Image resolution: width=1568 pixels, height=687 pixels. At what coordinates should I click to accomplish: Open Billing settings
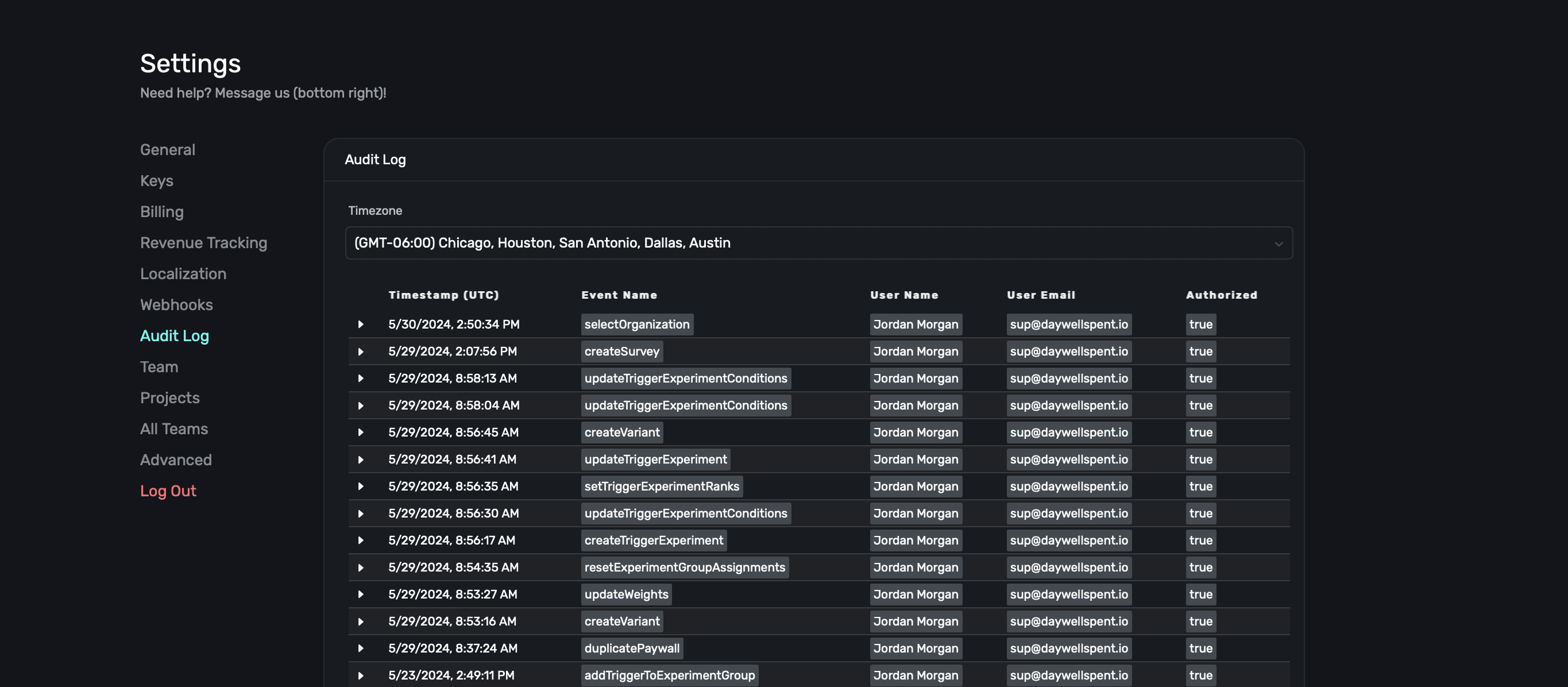[161, 212]
